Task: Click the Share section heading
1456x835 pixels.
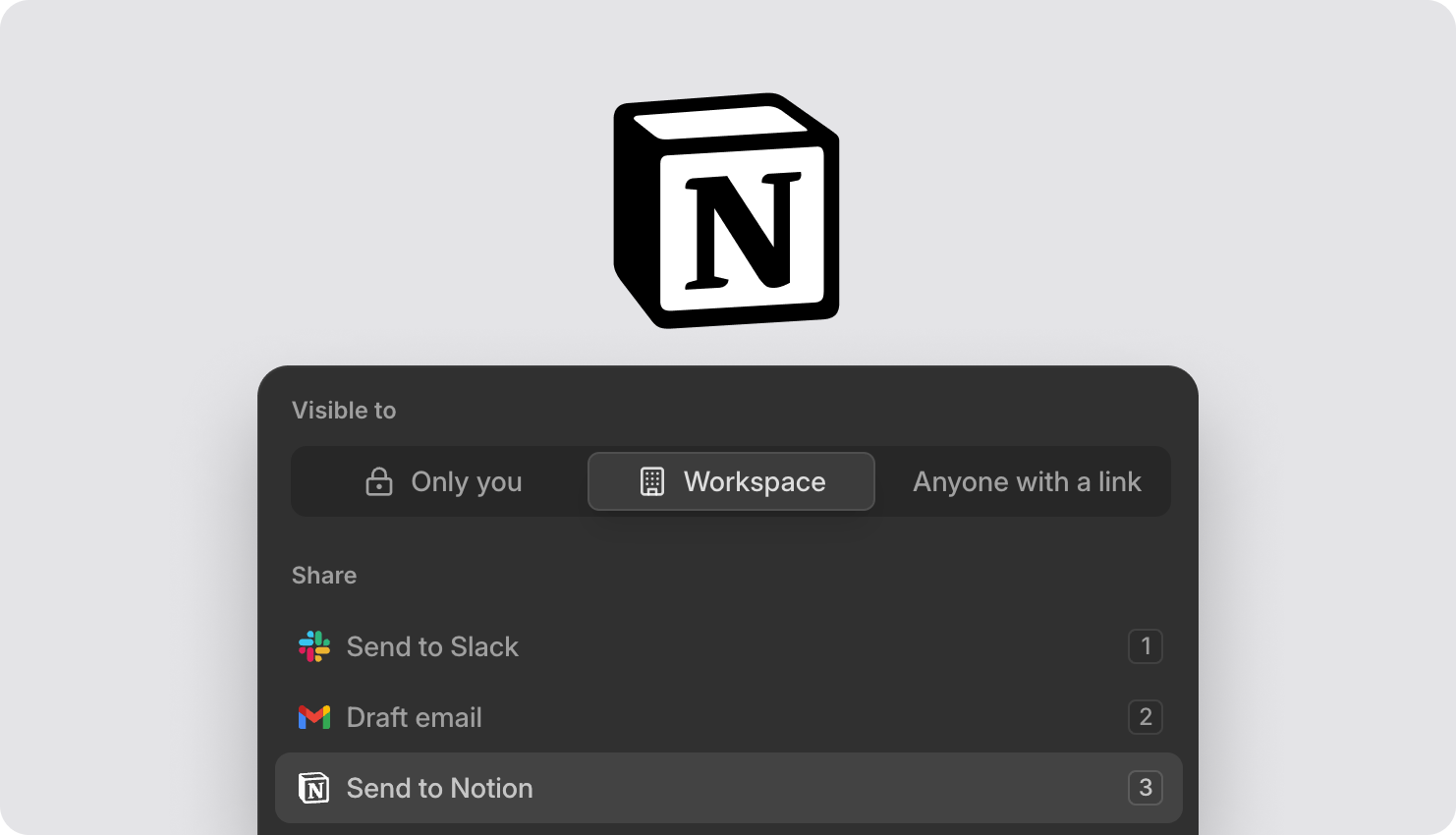Action: click(x=323, y=575)
